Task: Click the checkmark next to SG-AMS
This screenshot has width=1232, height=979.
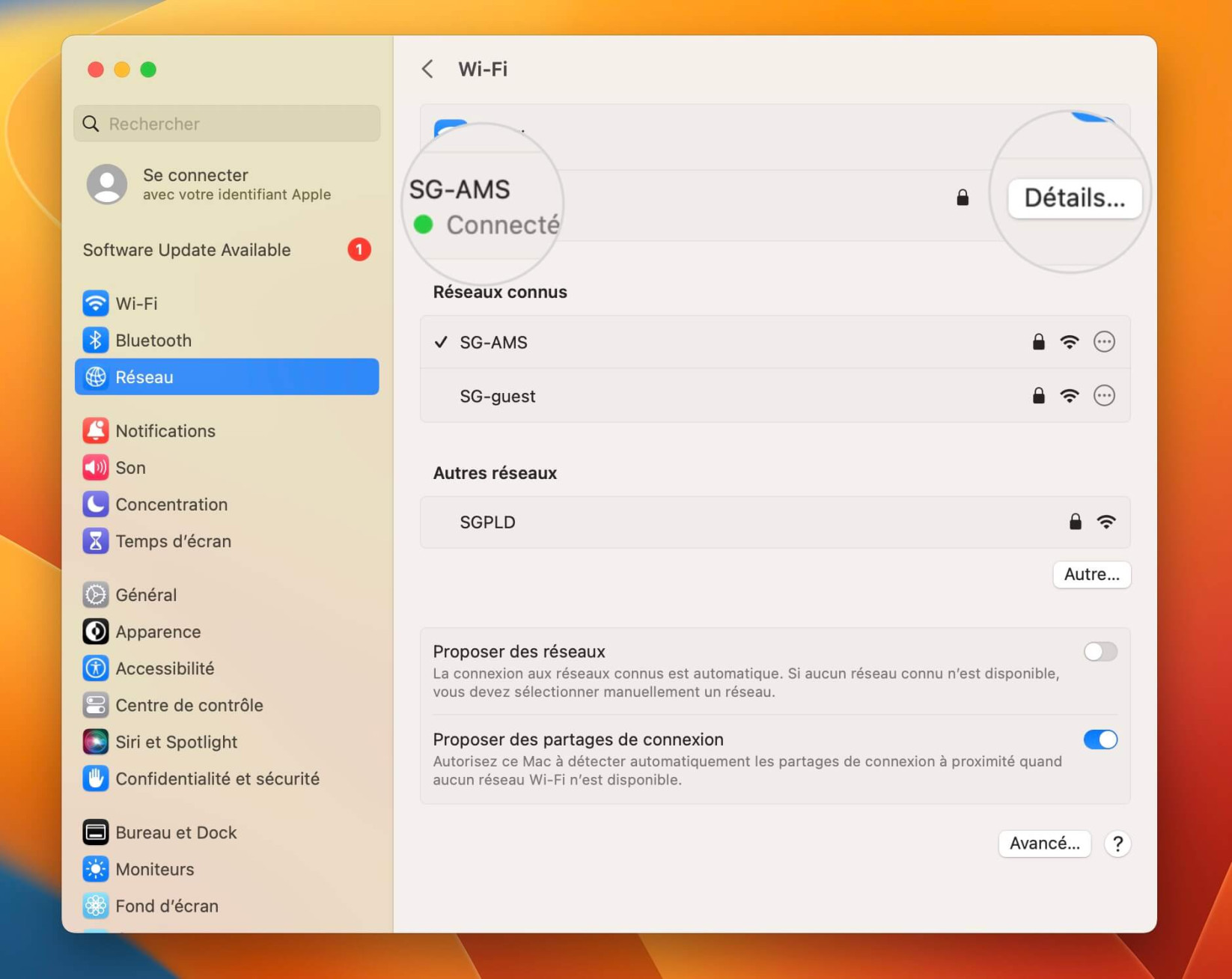Action: click(441, 342)
